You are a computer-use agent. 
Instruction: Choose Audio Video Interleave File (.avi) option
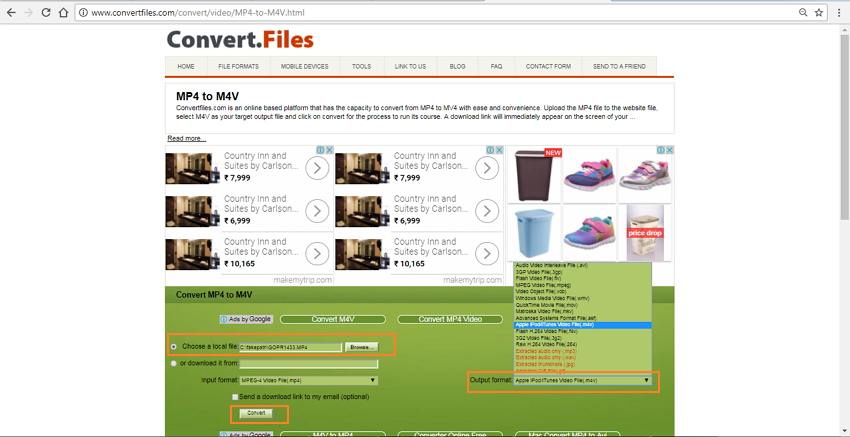coord(582,266)
